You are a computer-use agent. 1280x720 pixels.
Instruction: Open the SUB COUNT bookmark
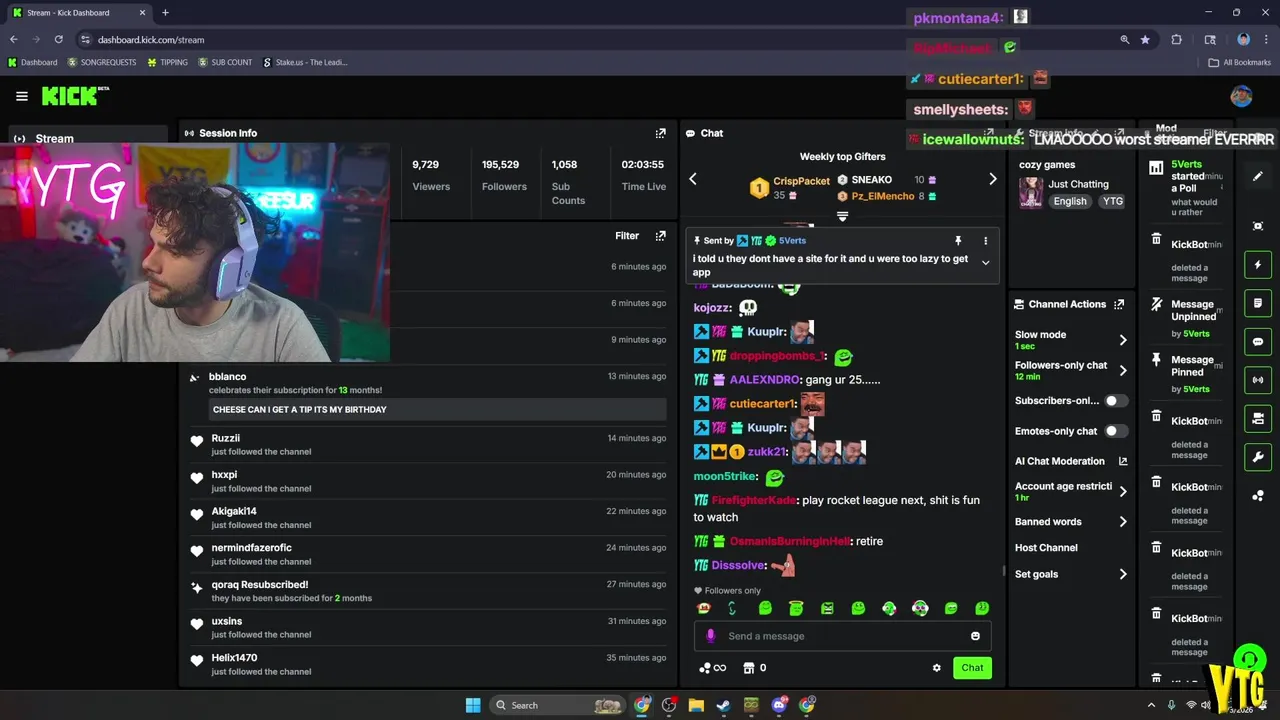point(225,62)
